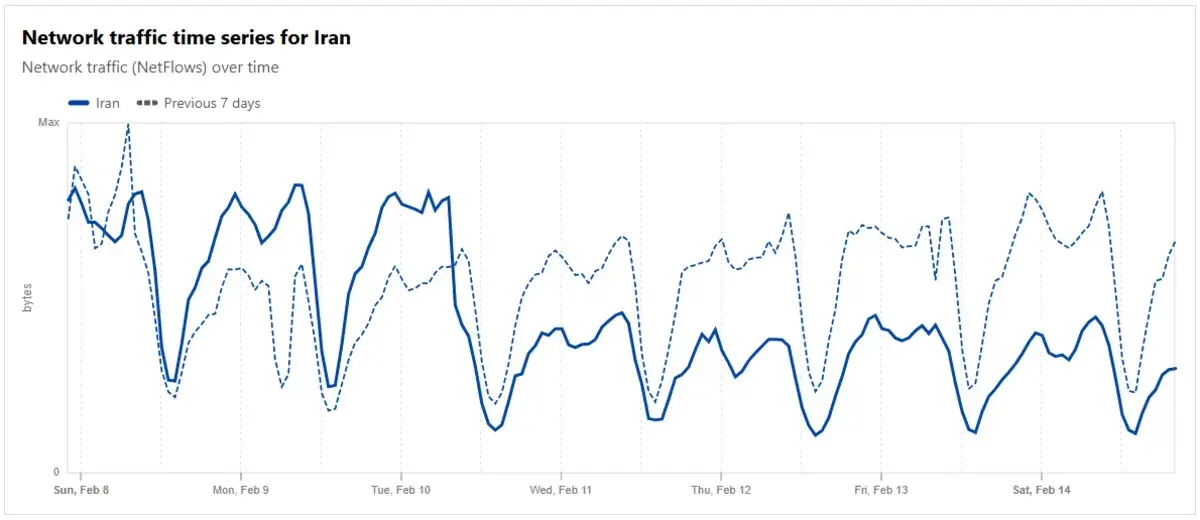This screenshot has width=1200, height=520.
Task: Click the right end of the dashed line
Action: pyautogui.click(x=1174, y=242)
